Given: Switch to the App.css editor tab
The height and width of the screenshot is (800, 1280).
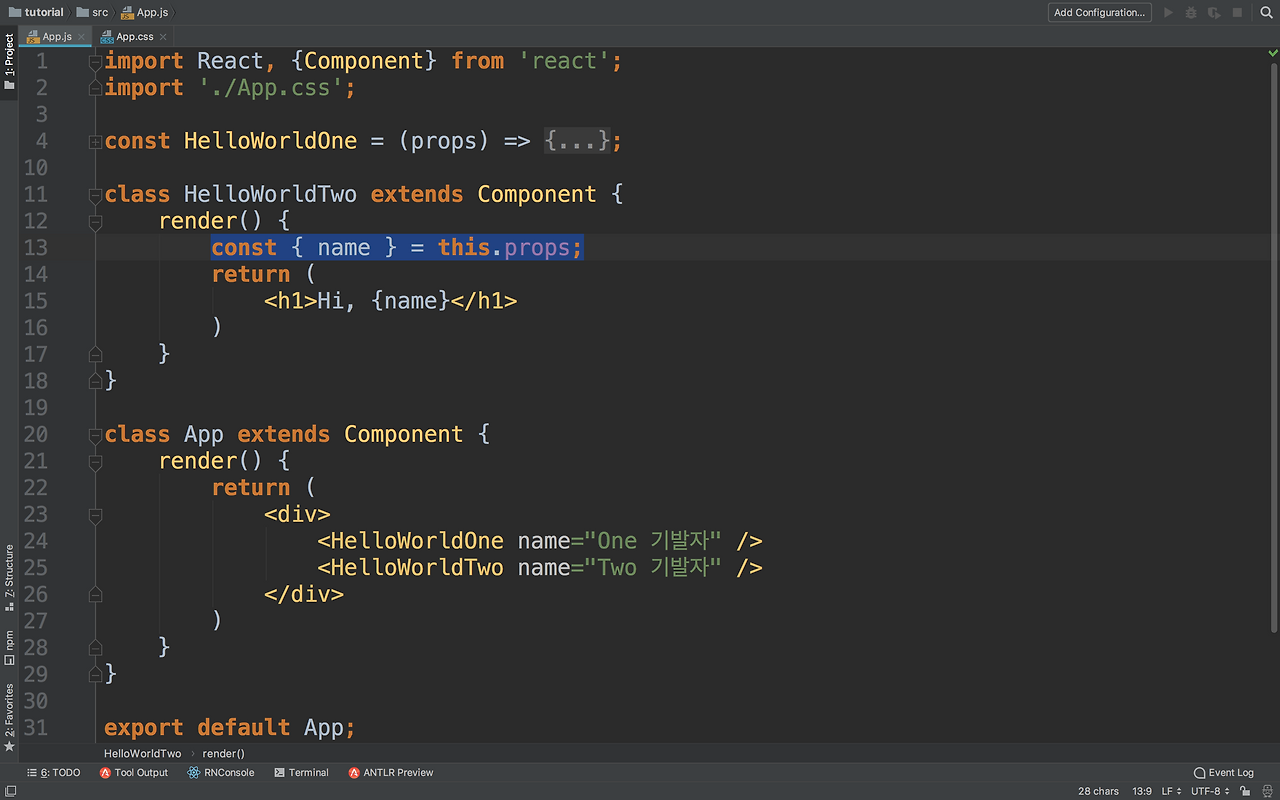Looking at the screenshot, I should coord(134,37).
